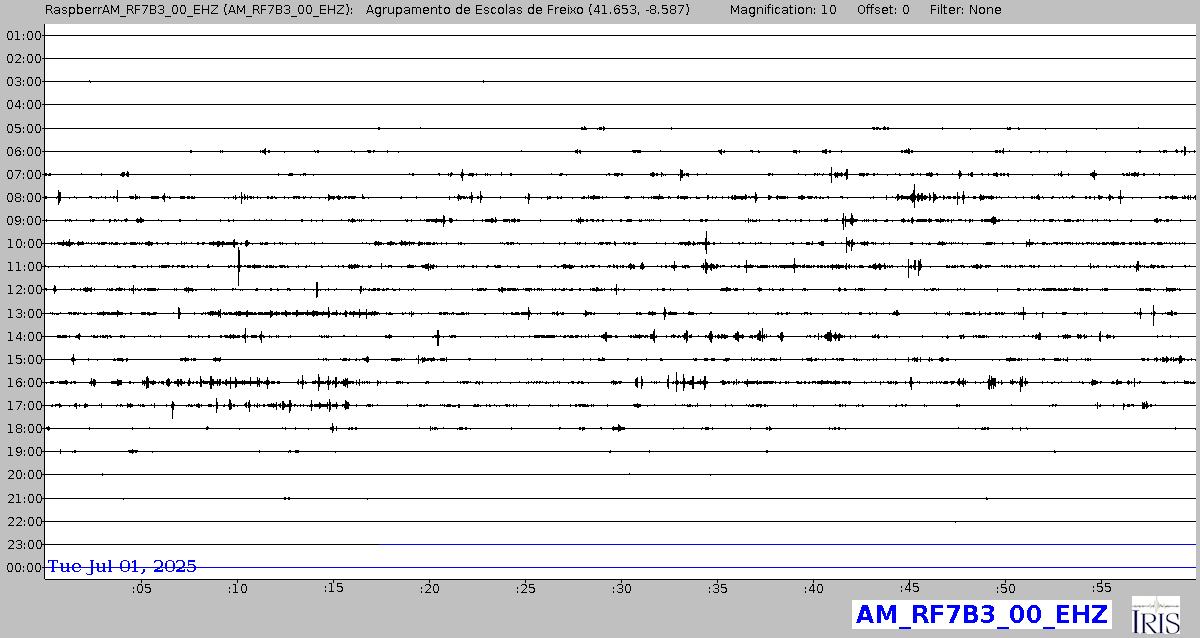Screen dimensions: 1200x638
Task: Click the 14:00 hour label
Action: coord(23,336)
